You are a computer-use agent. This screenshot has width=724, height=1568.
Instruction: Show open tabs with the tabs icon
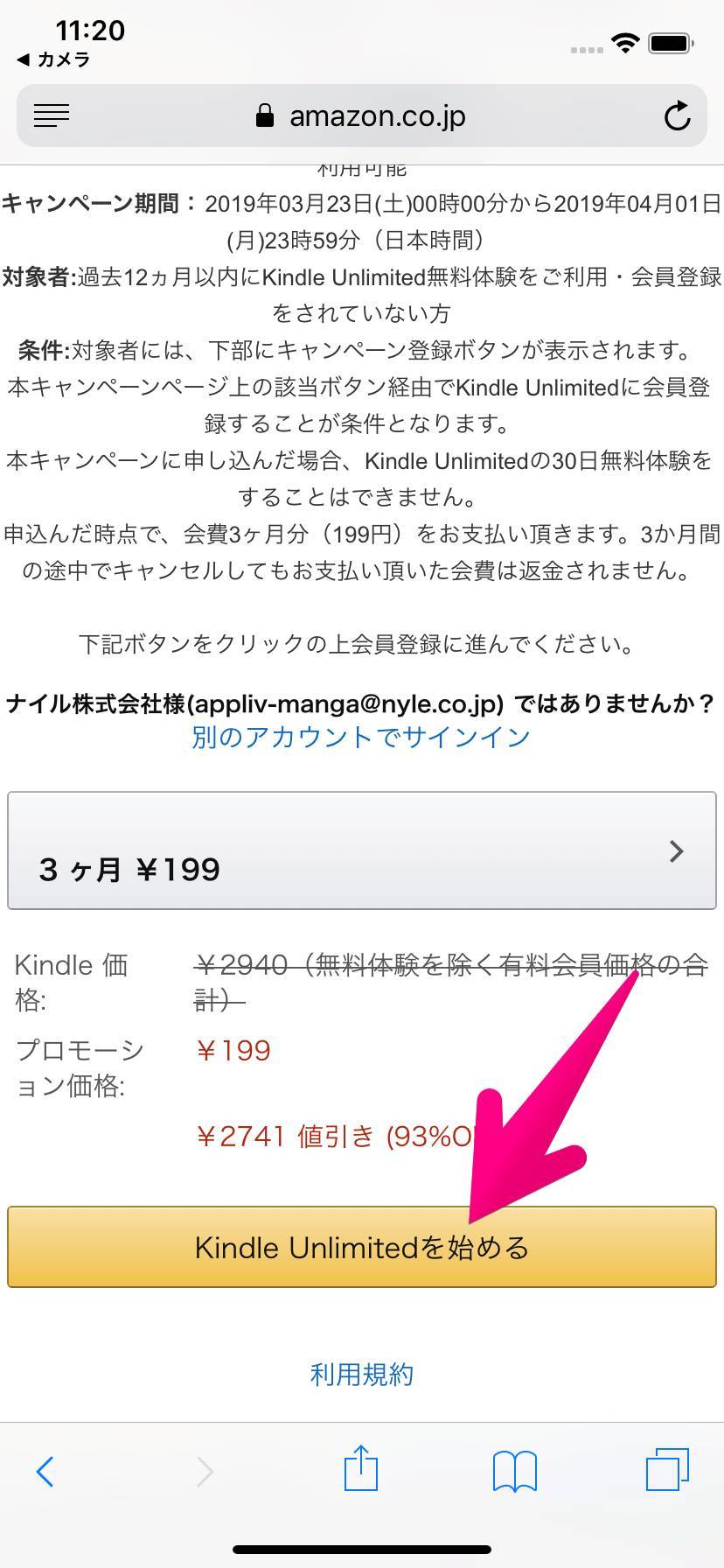tap(668, 1469)
